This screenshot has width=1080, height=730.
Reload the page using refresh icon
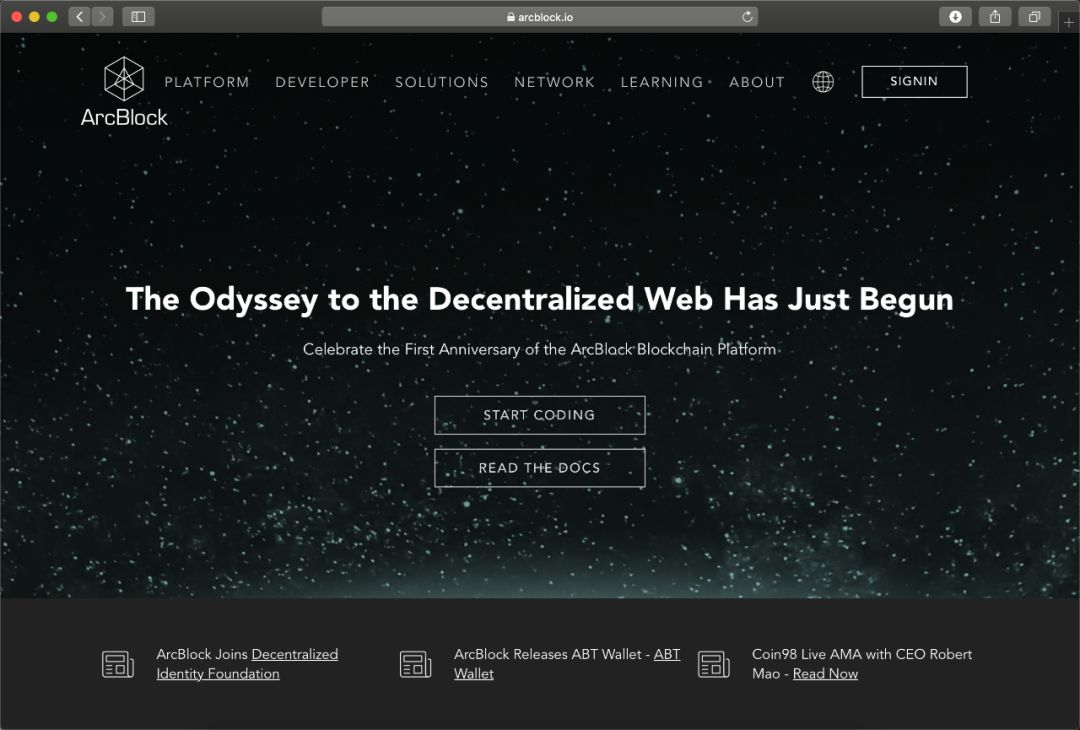(x=747, y=17)
